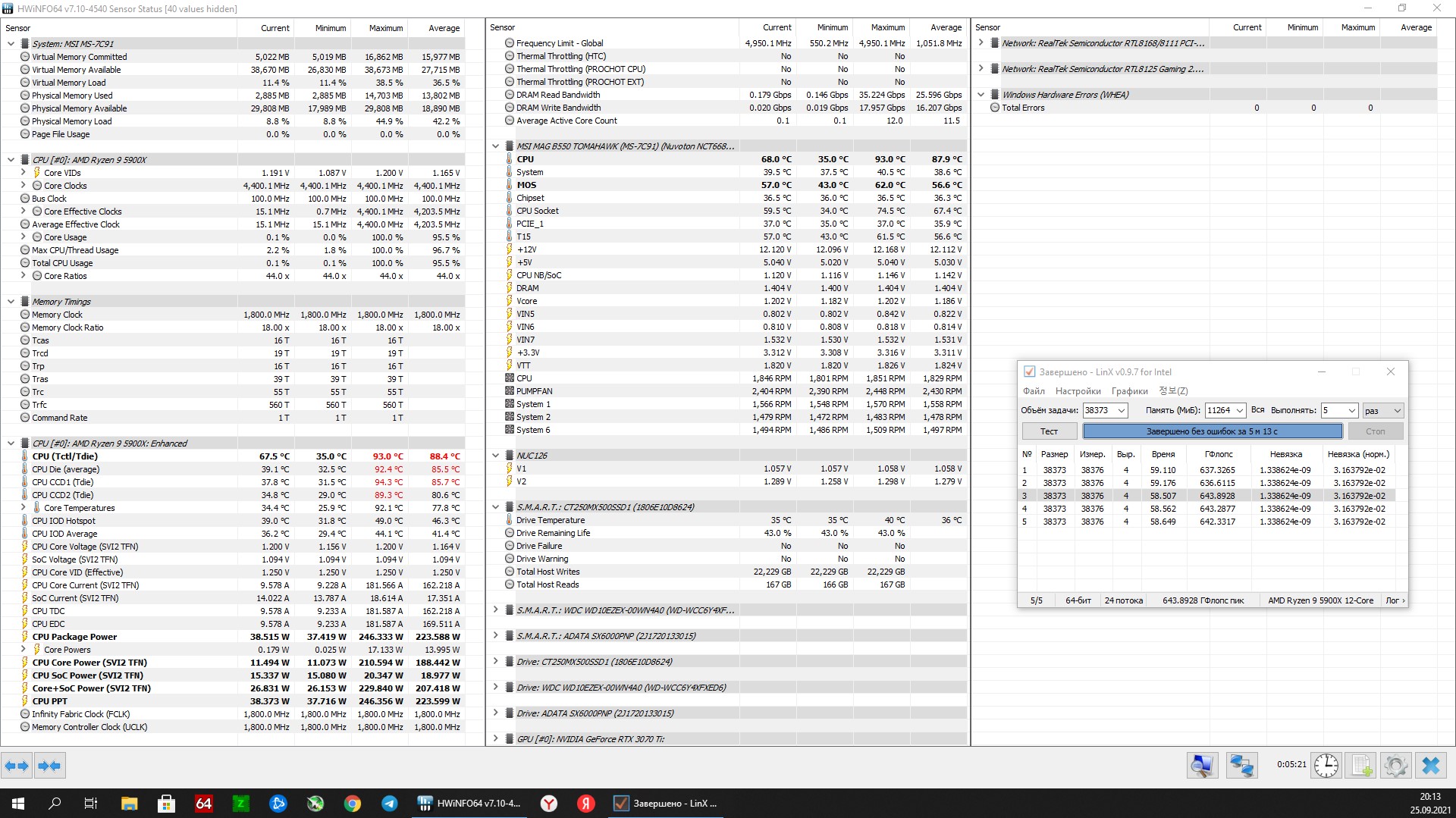The height and width of the screenshot is (818, 1456).
Task: Click the ГФлопс column header in LinX
Action: pos(1219,454)
